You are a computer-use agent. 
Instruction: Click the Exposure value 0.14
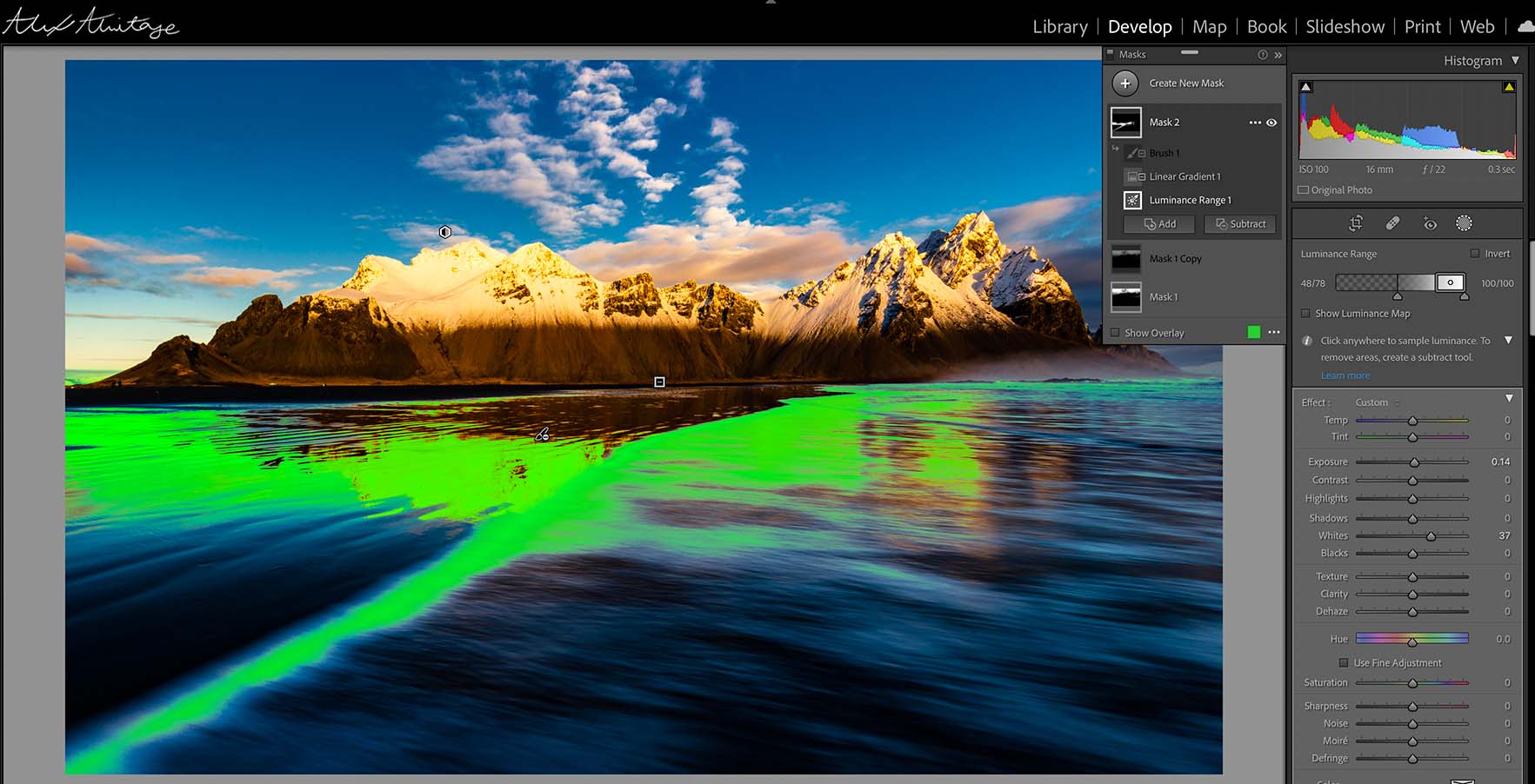(x=1500, y=462)
